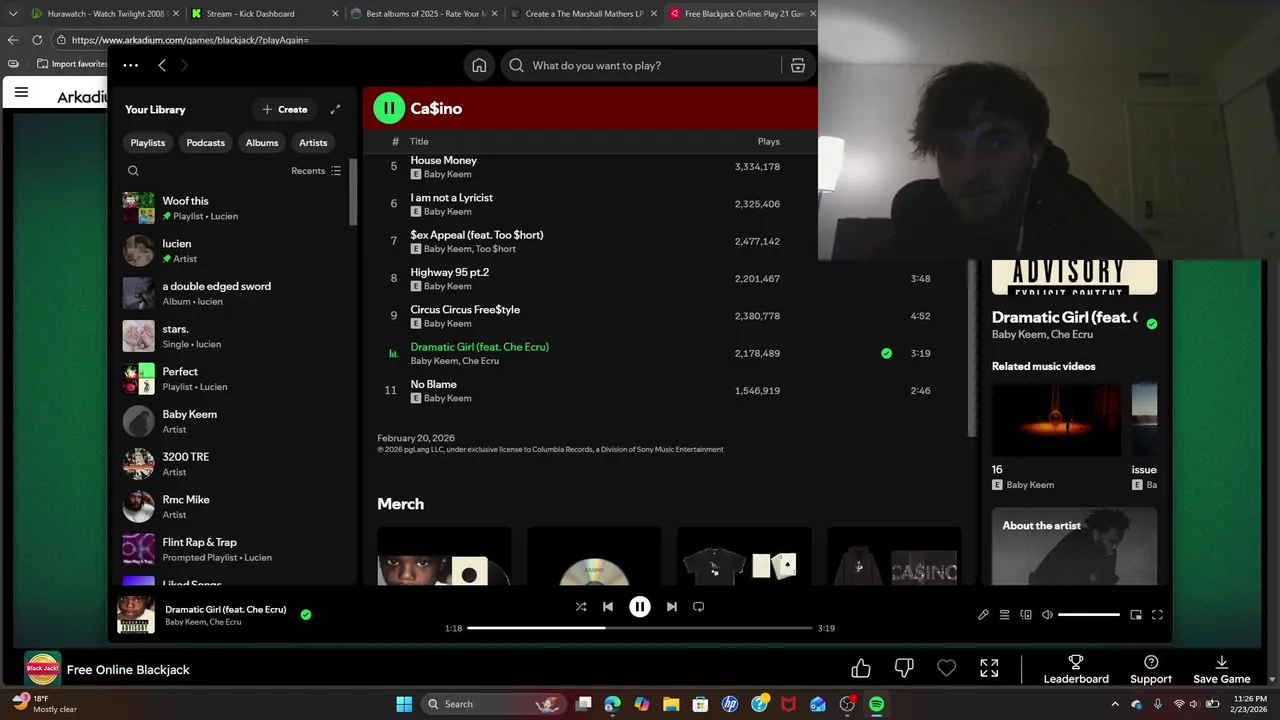Toggle saved checkmark on Dramatic Girl track row
This screenshot has height=720, width=1280.
point(886,353)
